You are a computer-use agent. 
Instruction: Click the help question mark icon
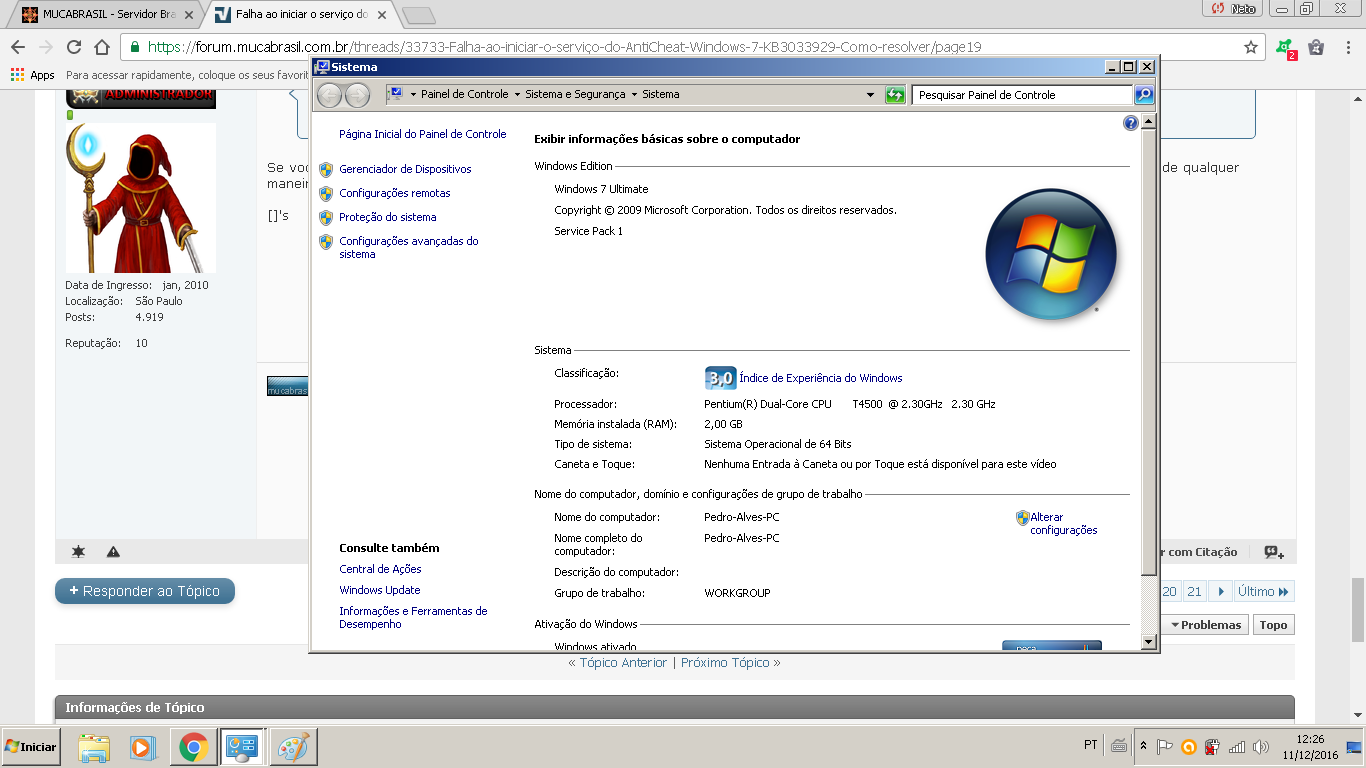1130,123
